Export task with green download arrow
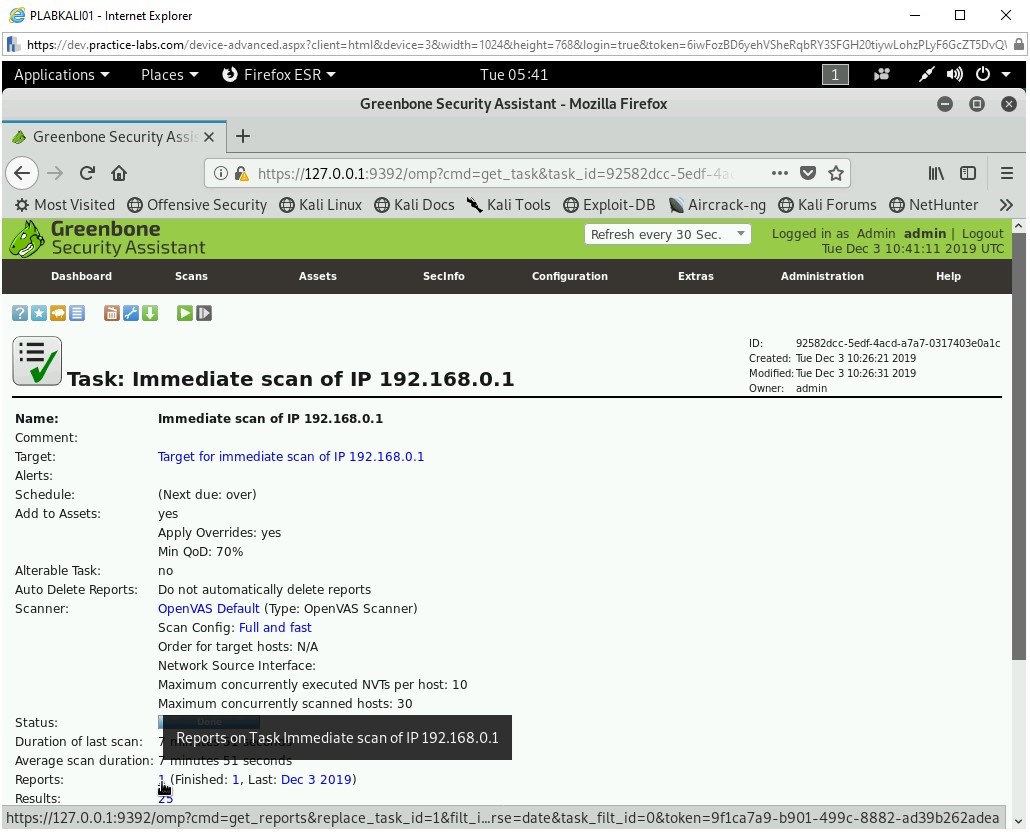Image resolution: width=1030 pixels, height=833 pixels. click(150, 313)
